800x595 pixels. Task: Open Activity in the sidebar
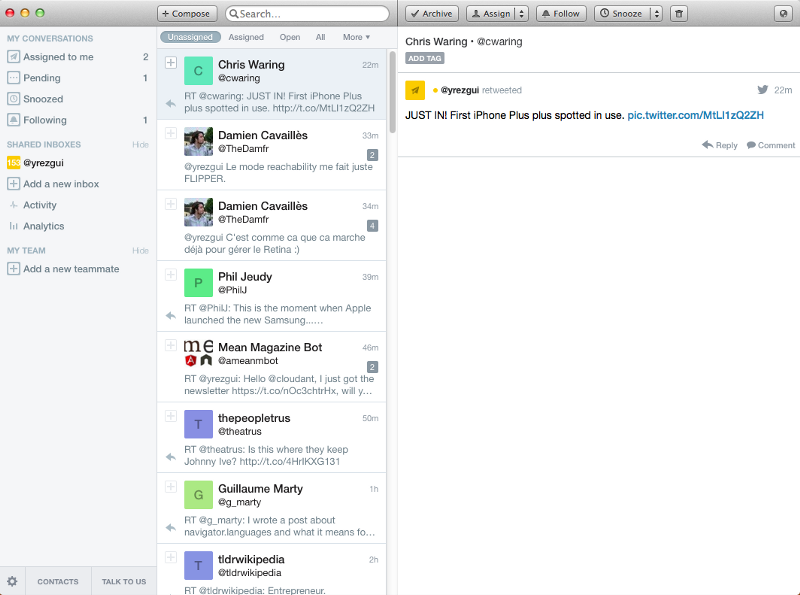pos(40,205)
